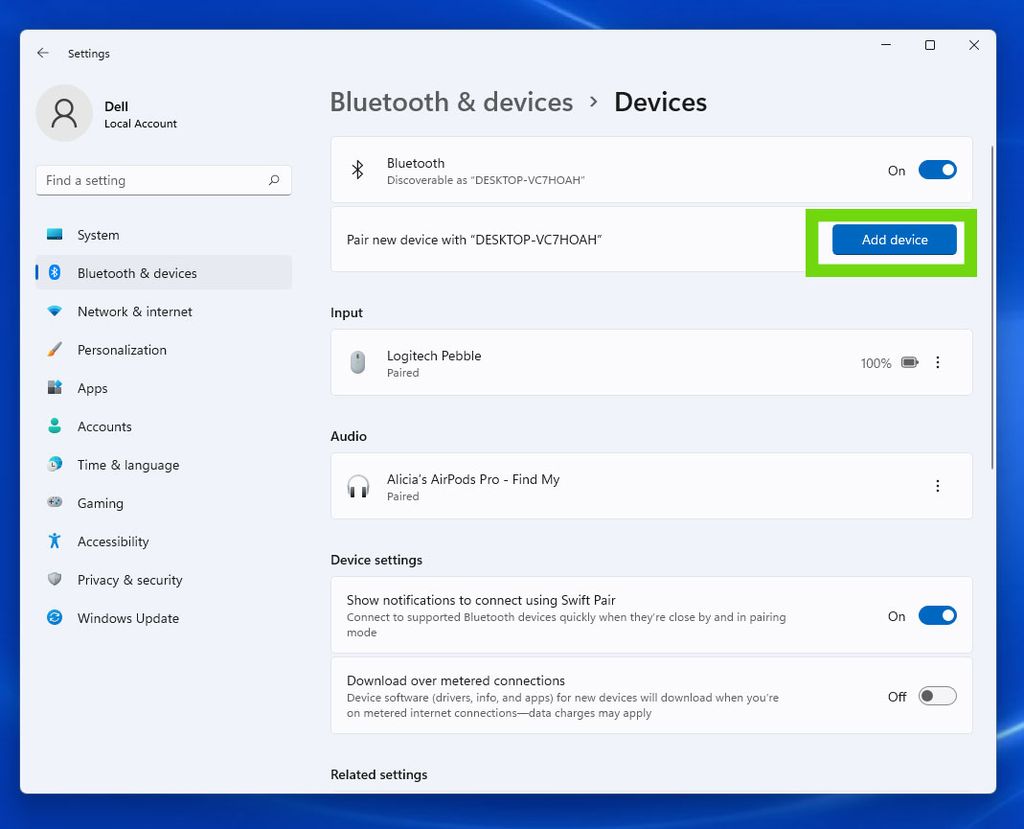Open the System settings section
This screenshot has height=829, width=1024.
97,234
